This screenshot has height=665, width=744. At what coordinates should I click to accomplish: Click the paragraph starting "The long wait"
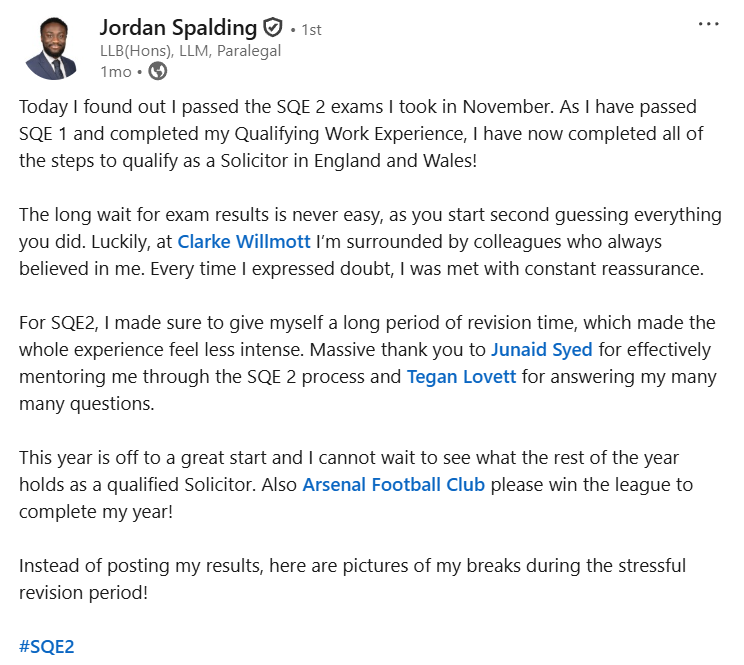tap(360, 241)
